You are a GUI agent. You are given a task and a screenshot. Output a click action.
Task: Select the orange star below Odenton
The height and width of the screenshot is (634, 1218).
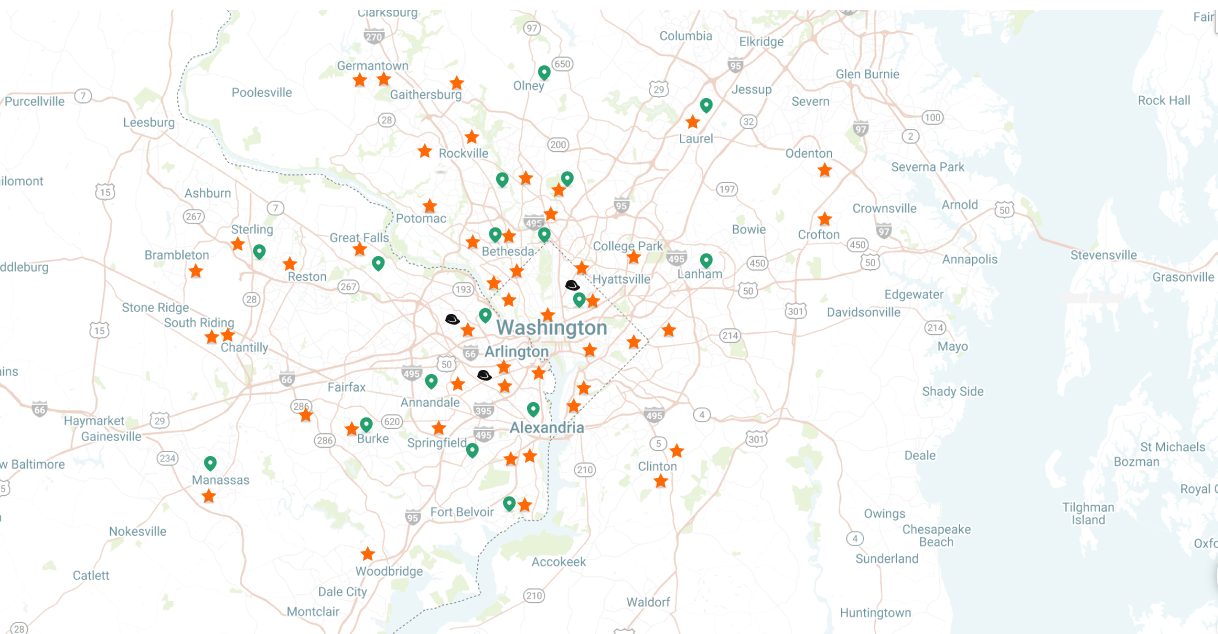pyautogui.click(x=824, y=170)
